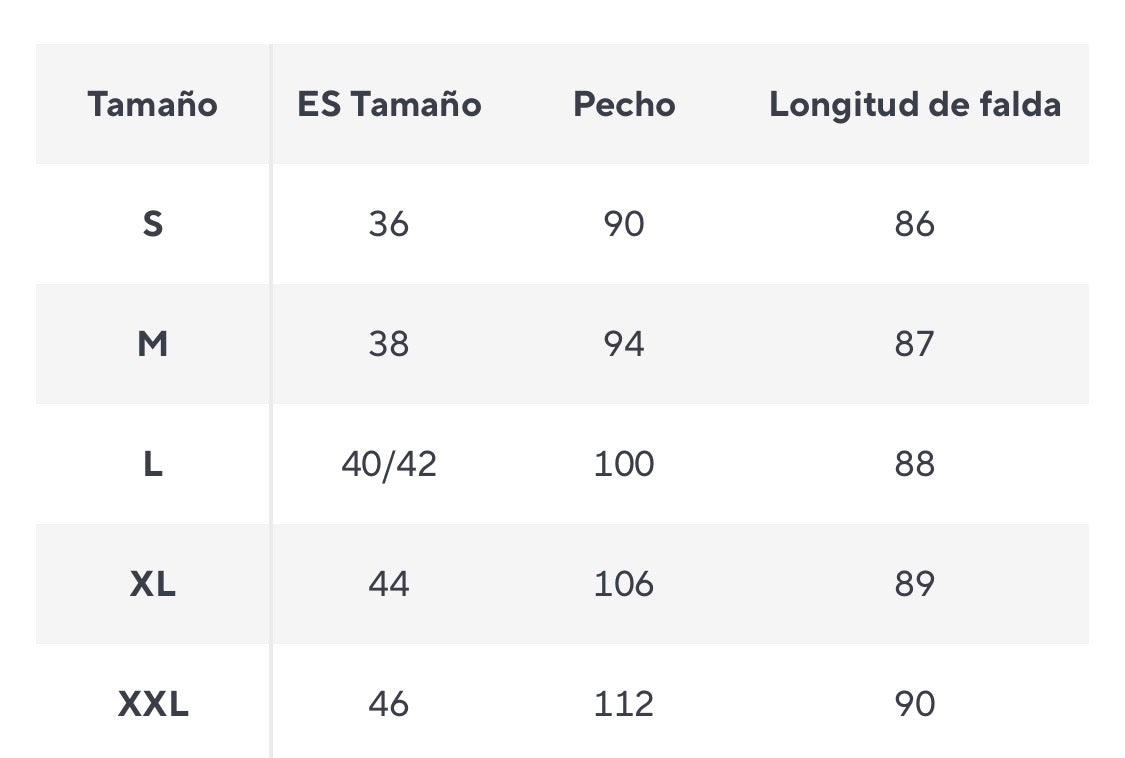This screenshot has height=758, width=1125.
Task: Select the Longitud de falda header
Action: pos(914,104)
